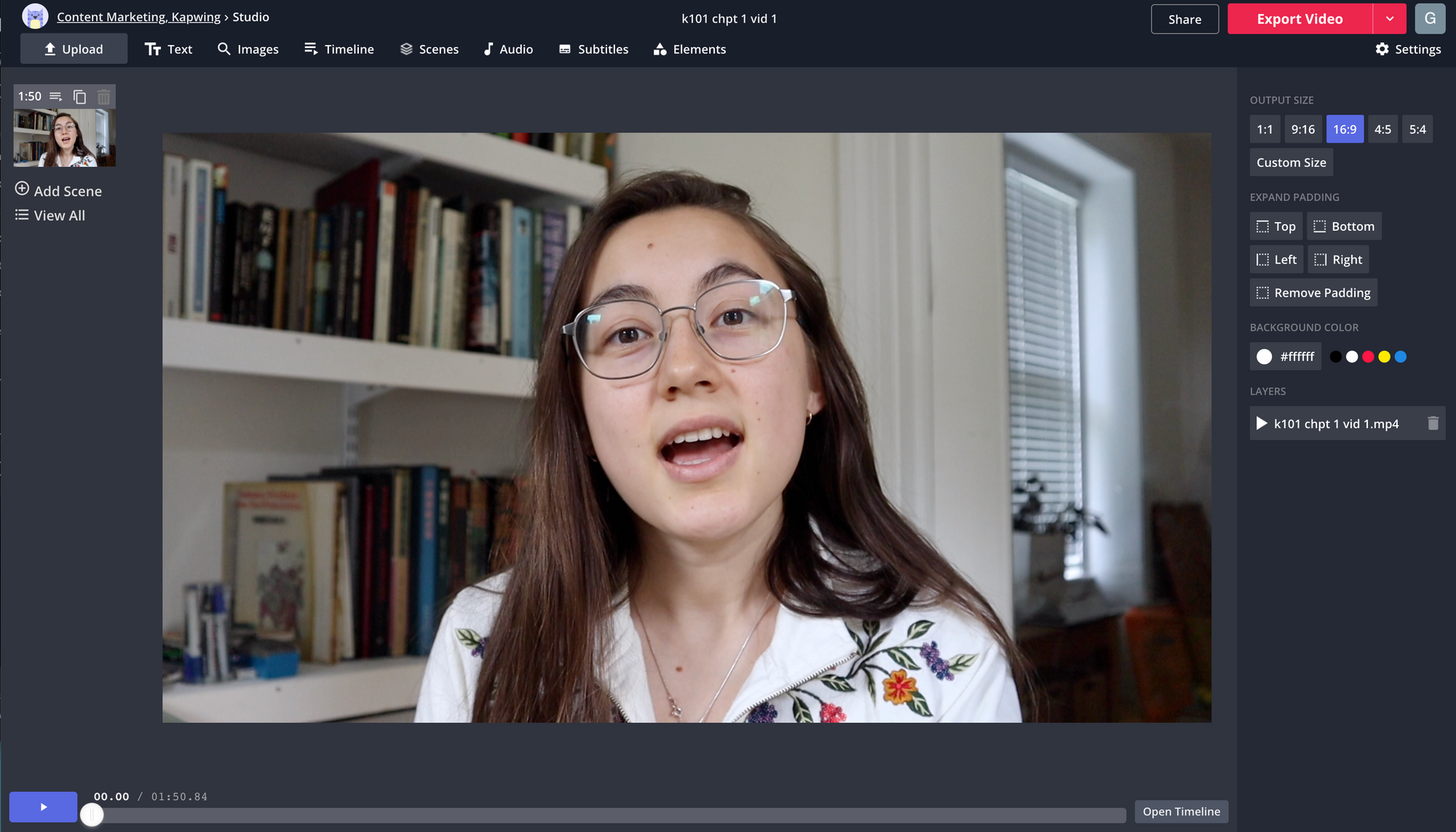Open the Custom Size options

point(1291,162)
